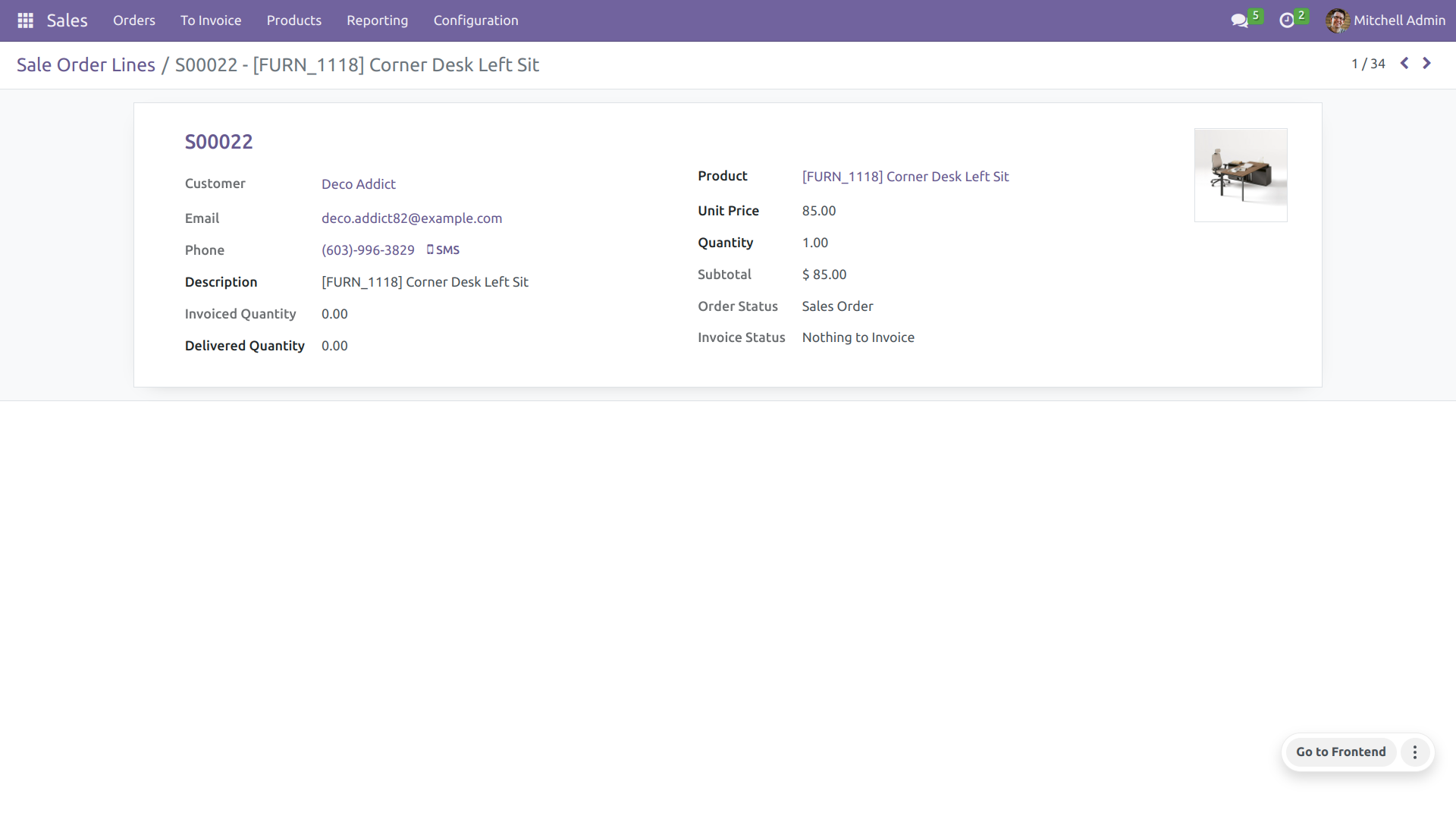The height and width of the screenshot is (819, 1456).
Task: Open the S00022 order title link
Action: click(x=218, y=142)
